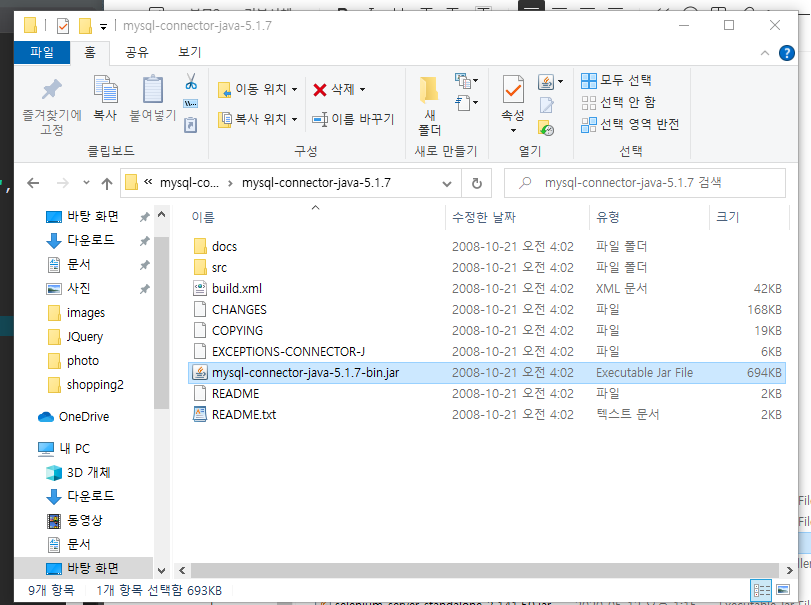Open the 파일 (File) tab

[42, 52]
